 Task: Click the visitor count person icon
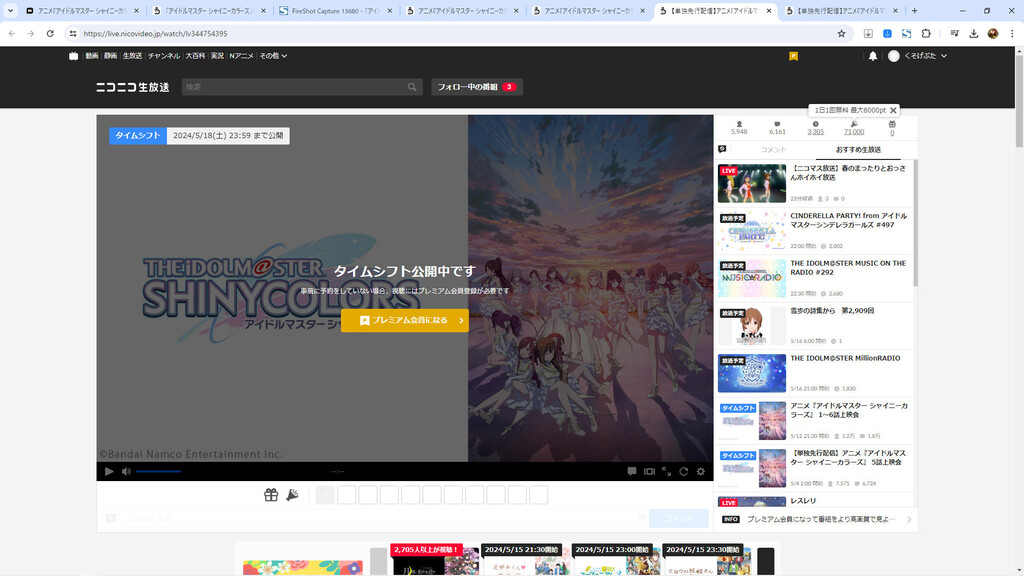tap(739, 124)
